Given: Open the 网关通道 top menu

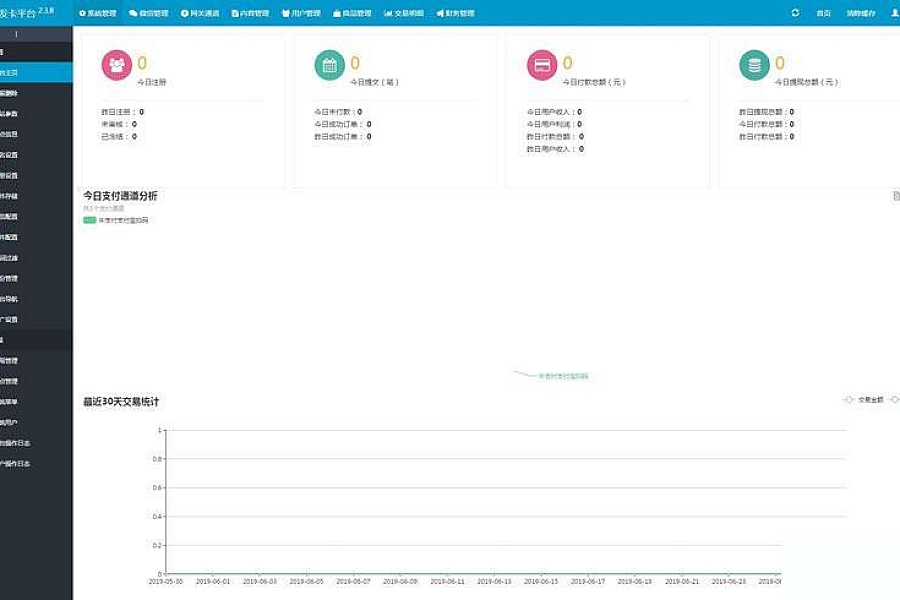Looking at the screenshot, I should pyautogui.click(x=200, y=13).
